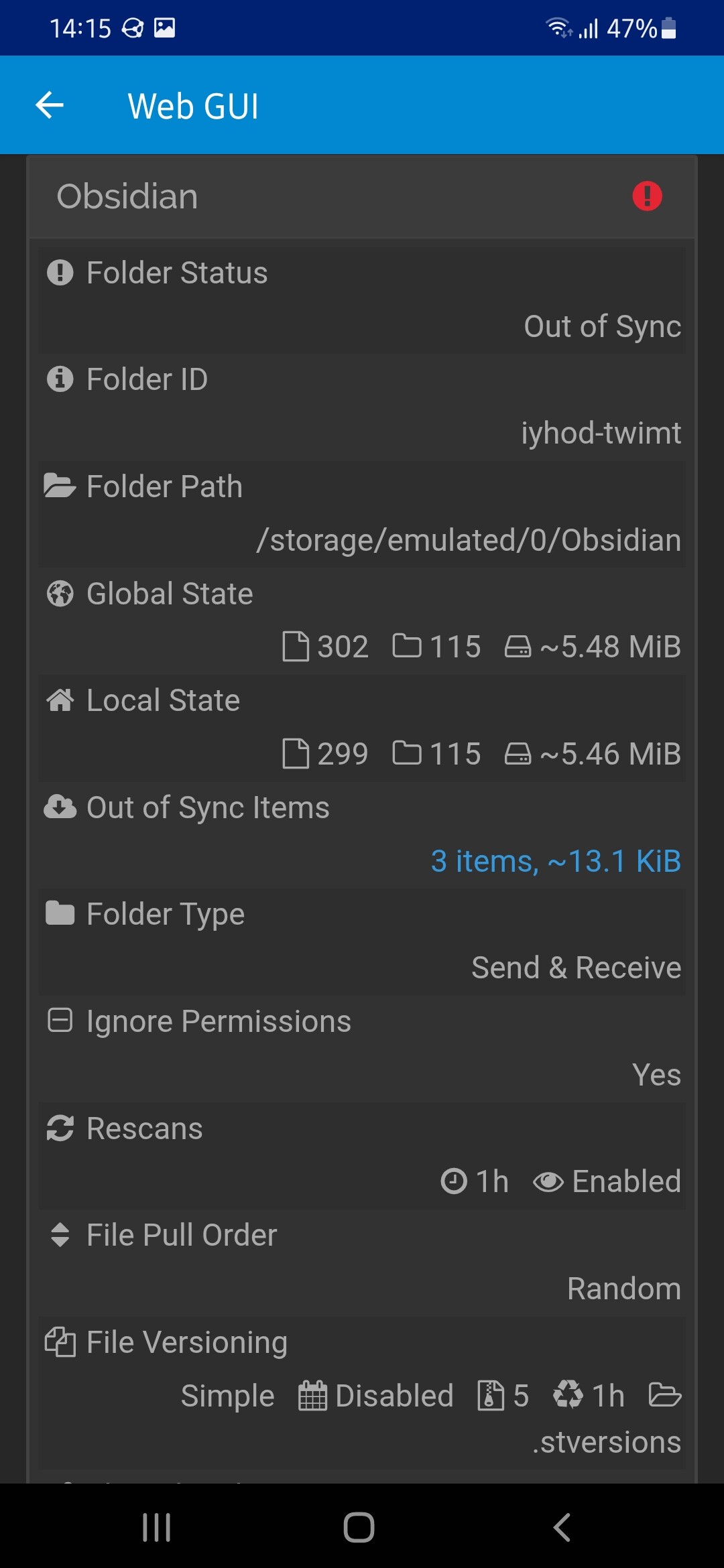
Task: Tap the Folder Path open-folder icon
Action: click(60, 486)
